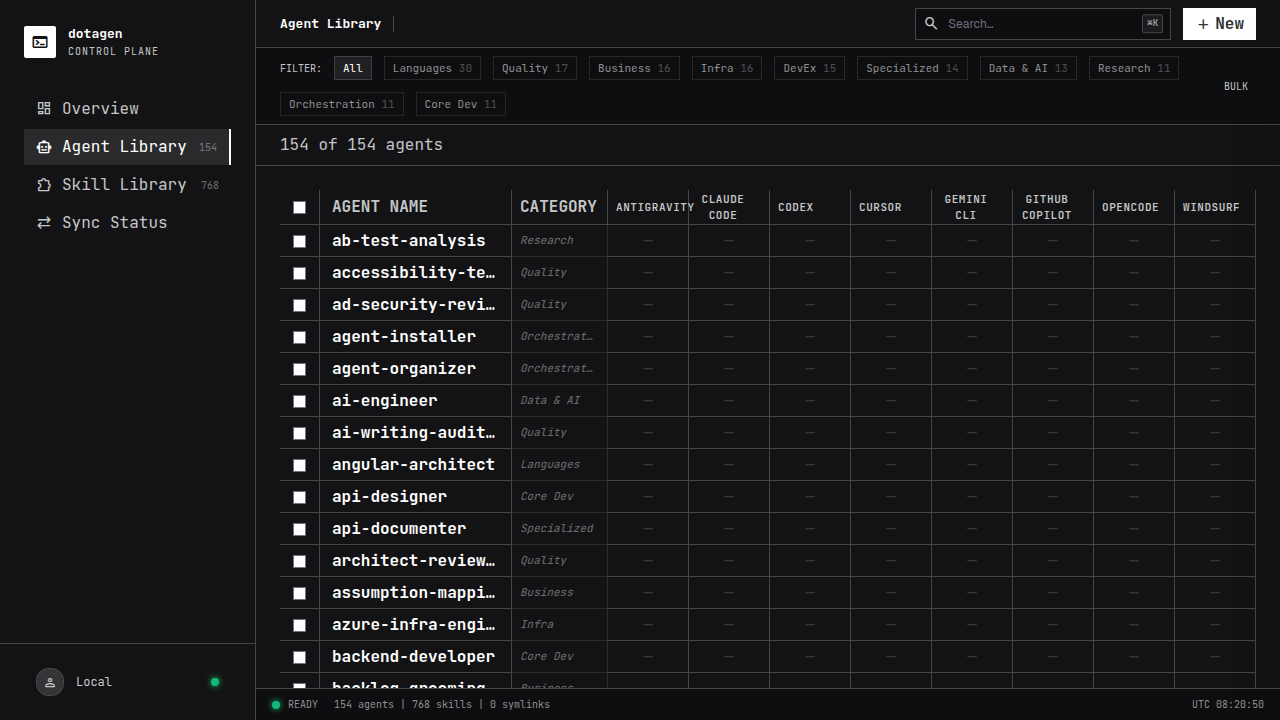Screen dimensions: 1280x720
Task: Select the backend-developer row checkbox
Action: click(x=299, y=657)
